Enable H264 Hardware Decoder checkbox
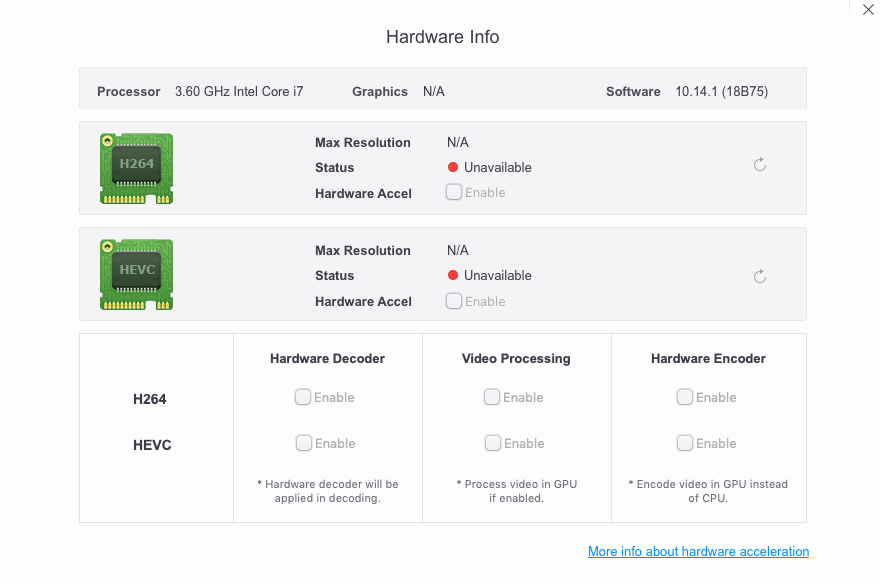Viewport: 881px width, 585px height. coord(303,397)
